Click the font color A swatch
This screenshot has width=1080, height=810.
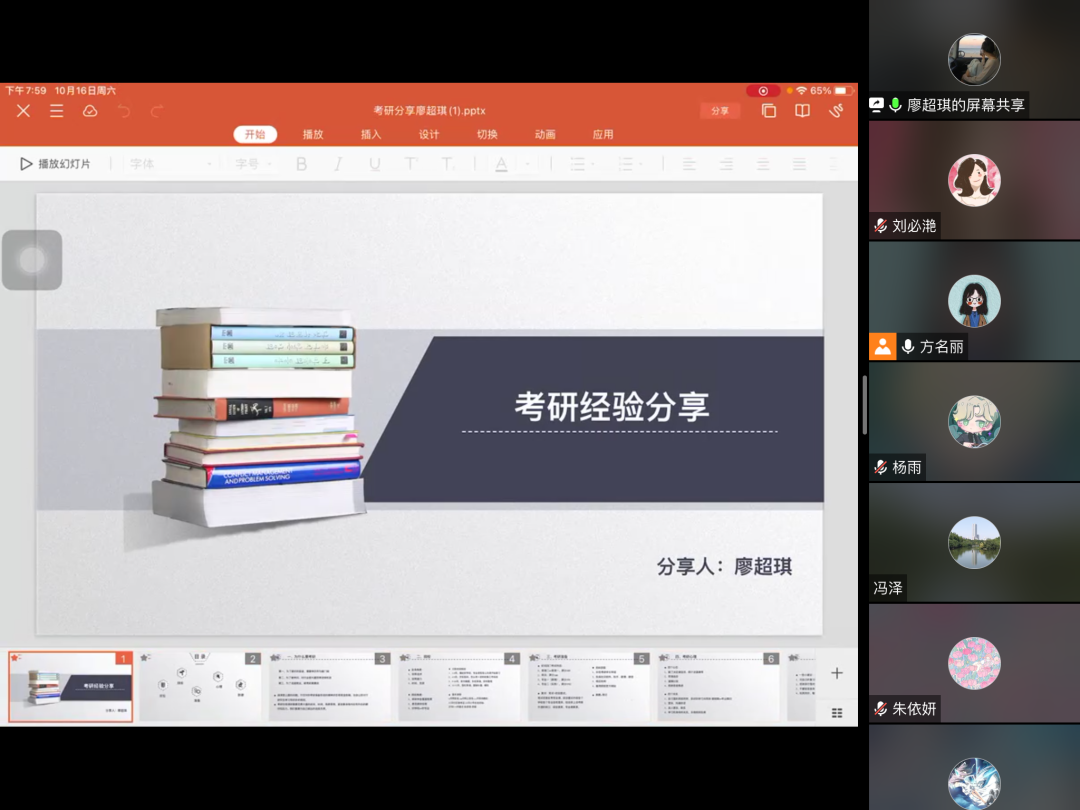point(501,164)
